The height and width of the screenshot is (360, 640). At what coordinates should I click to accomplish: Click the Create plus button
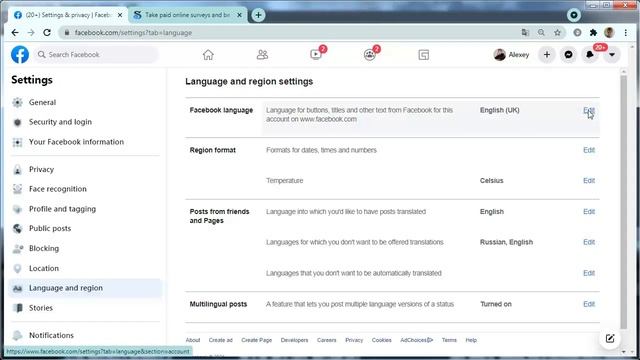pos(547,55)
